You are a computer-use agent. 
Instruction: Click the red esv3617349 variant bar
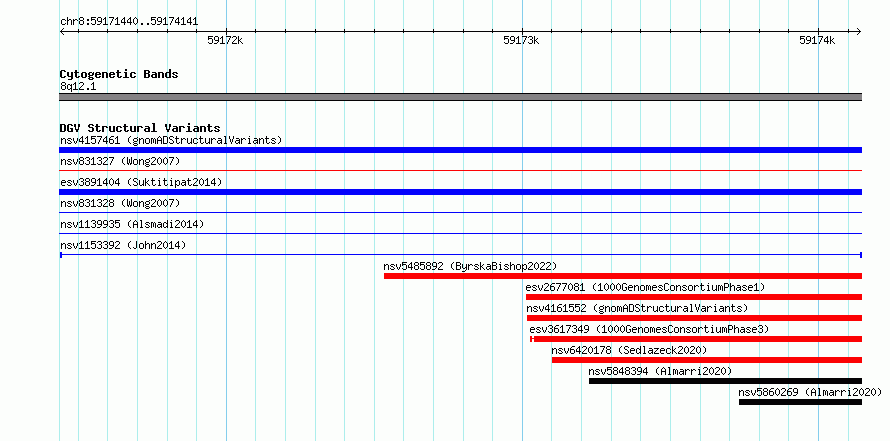click(x=696, y=339)
